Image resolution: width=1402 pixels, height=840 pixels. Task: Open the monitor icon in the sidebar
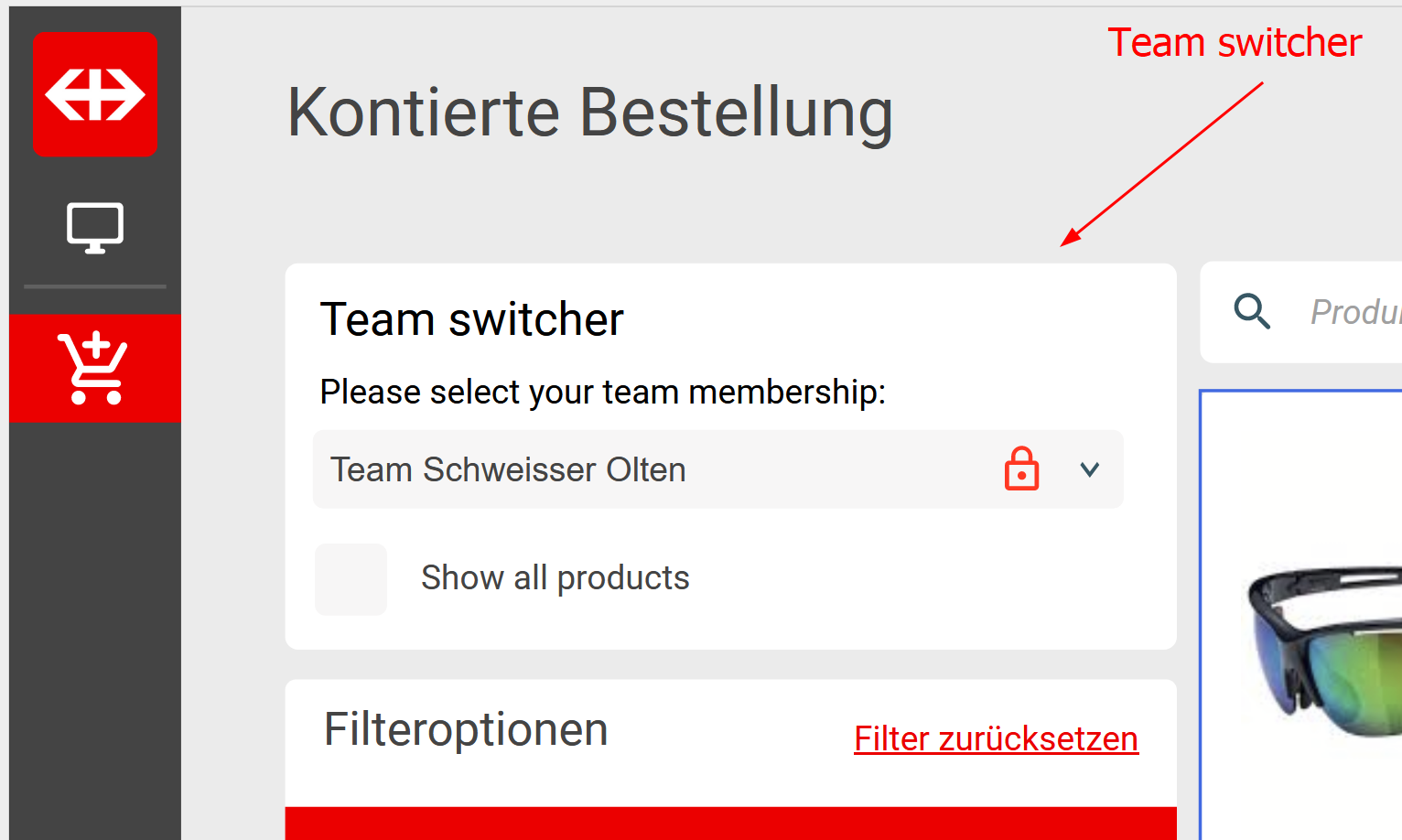(94, 227)
